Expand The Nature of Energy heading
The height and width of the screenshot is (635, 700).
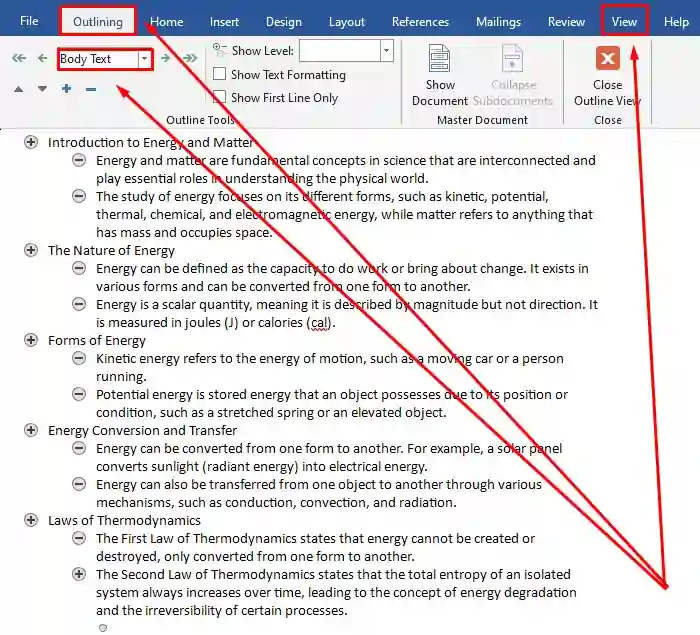pyautogui.click(x=31, y=250)
